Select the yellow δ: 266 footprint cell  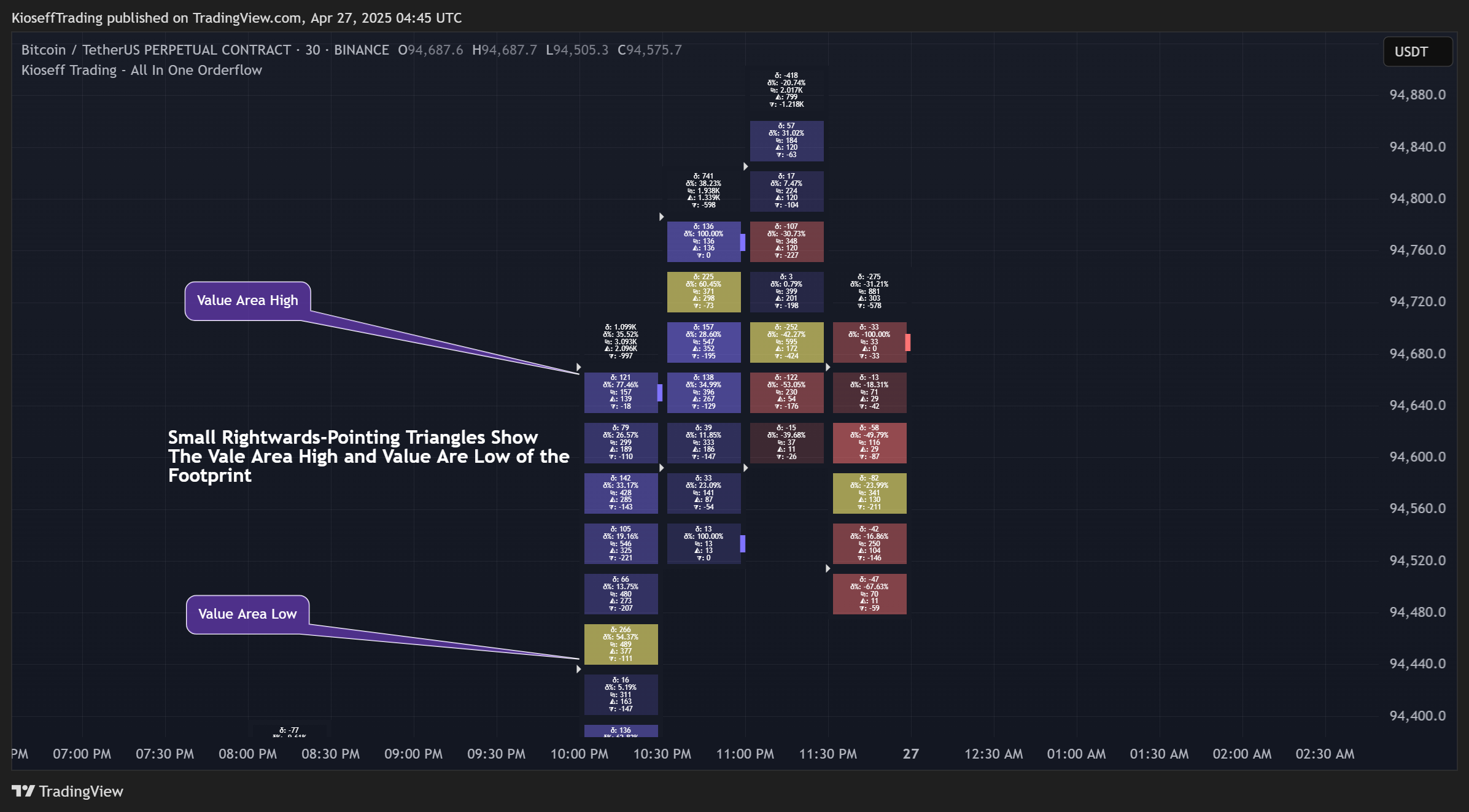tap(621, 644)
